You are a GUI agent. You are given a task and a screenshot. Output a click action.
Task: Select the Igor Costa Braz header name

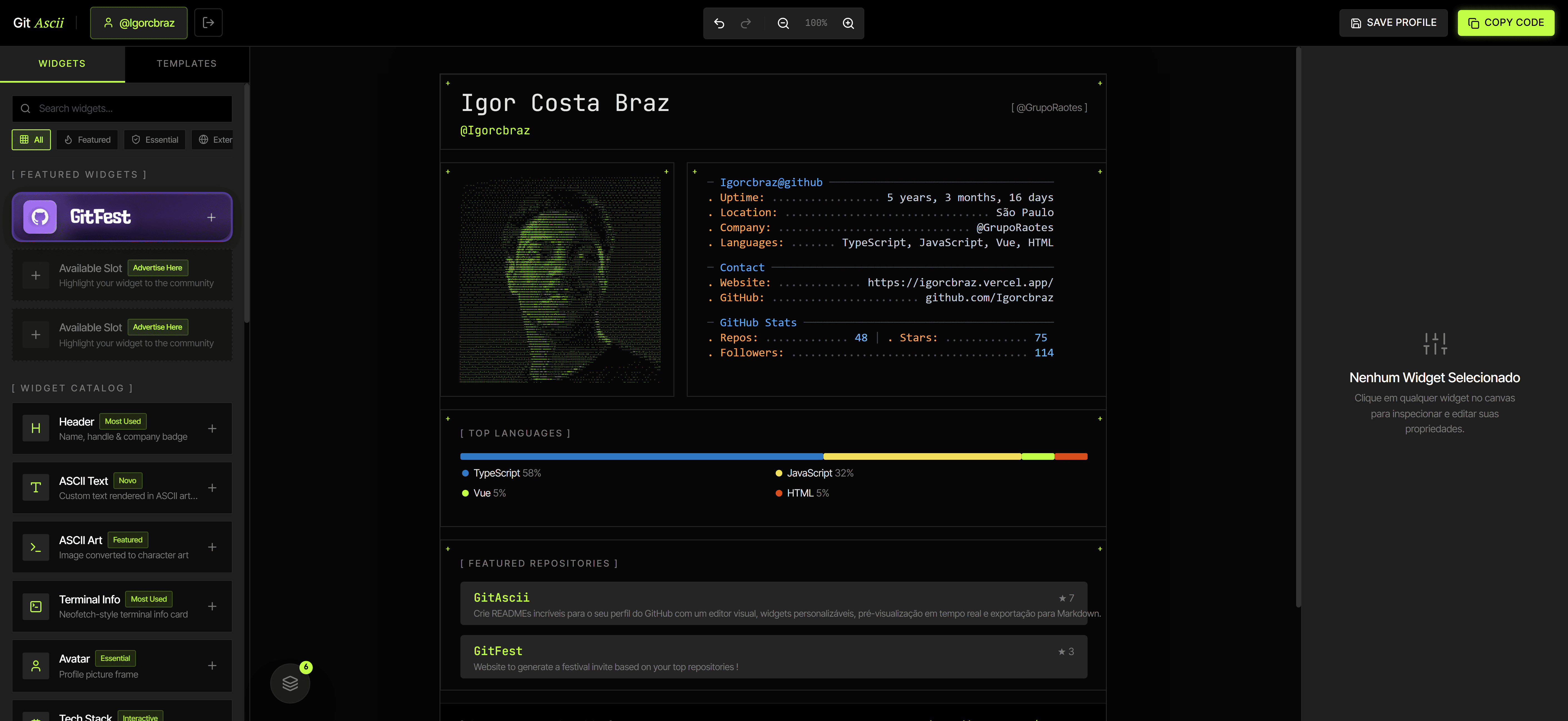pos(565,103)
